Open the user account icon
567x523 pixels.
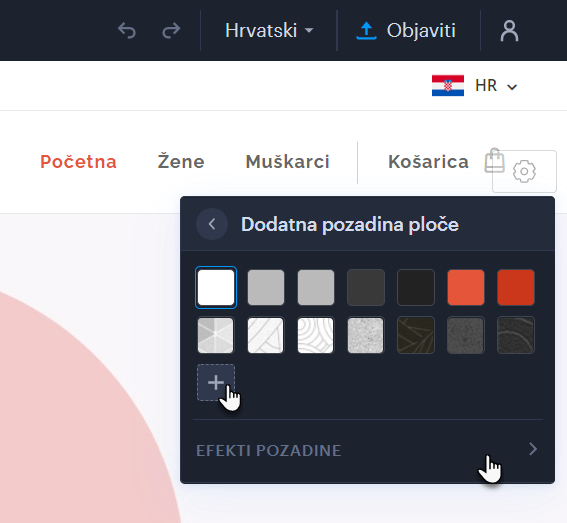(509, 31)
